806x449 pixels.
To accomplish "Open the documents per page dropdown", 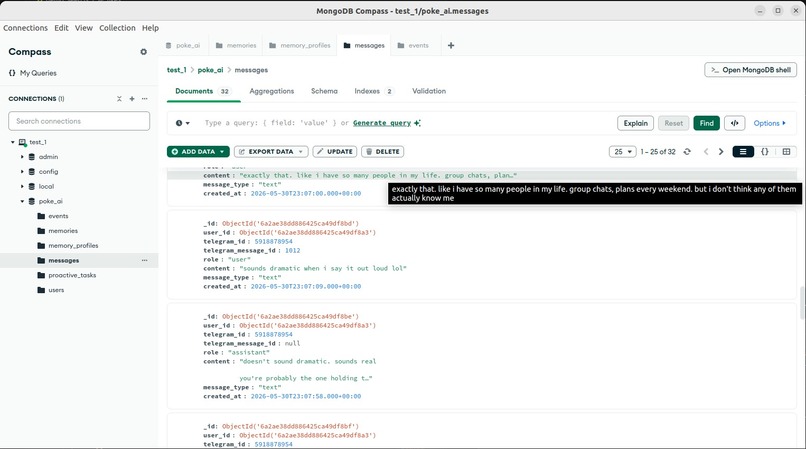I will tap(622, 152).
